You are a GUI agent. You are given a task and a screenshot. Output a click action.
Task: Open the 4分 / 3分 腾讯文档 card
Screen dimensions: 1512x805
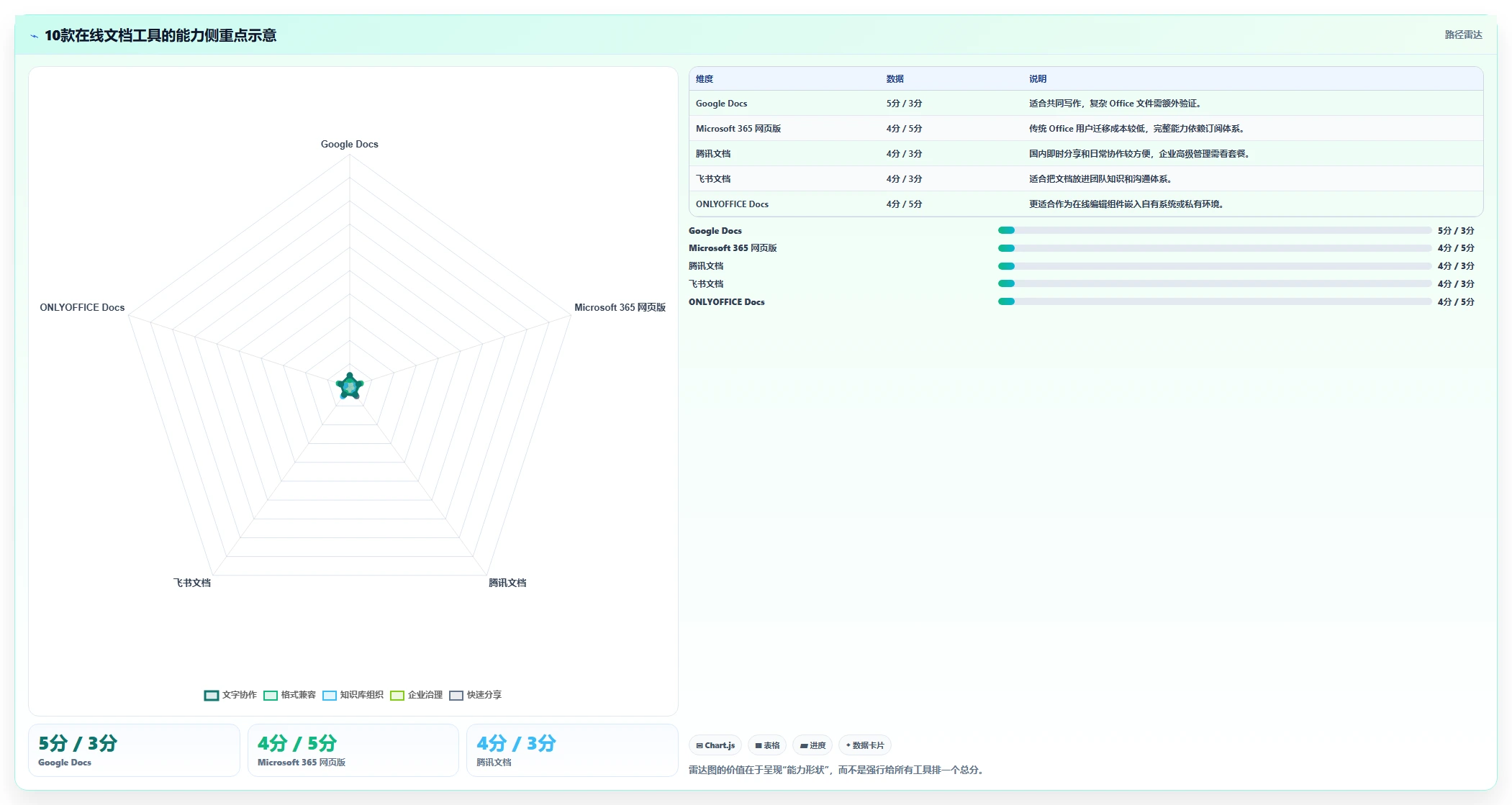point(572,750)
